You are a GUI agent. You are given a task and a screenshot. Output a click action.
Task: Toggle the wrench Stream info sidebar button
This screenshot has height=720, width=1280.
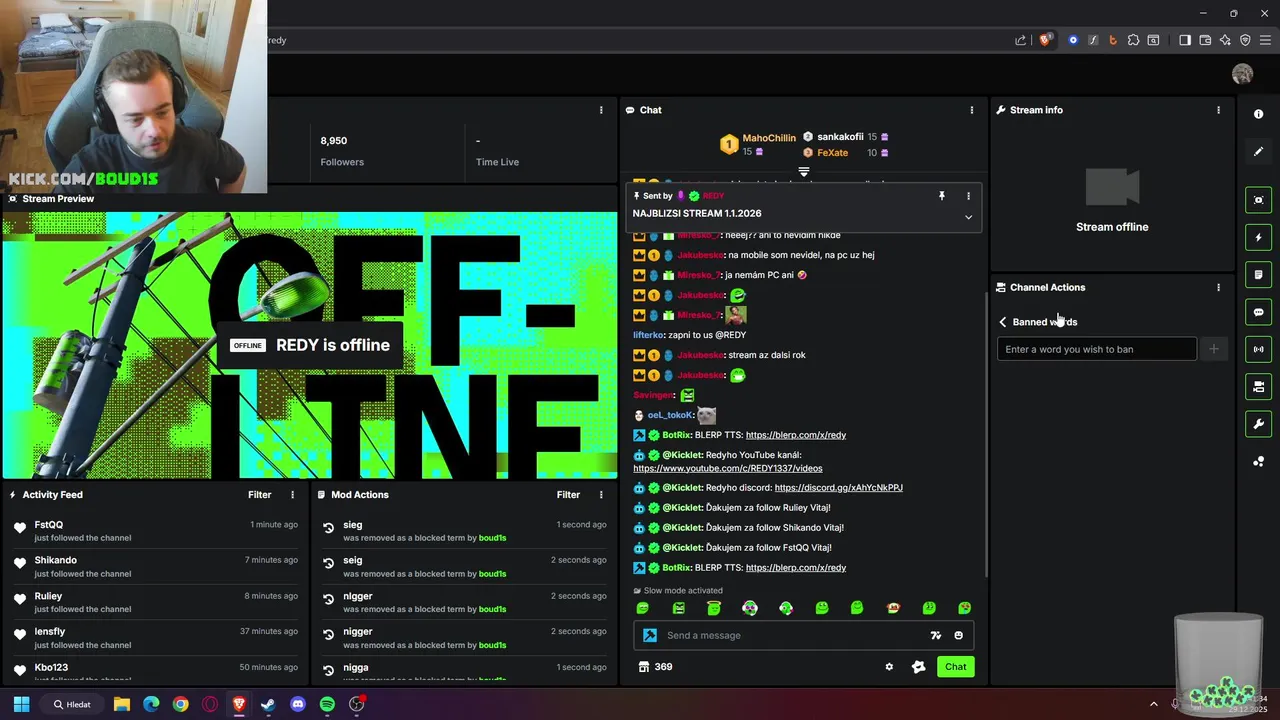[1258, 424]
